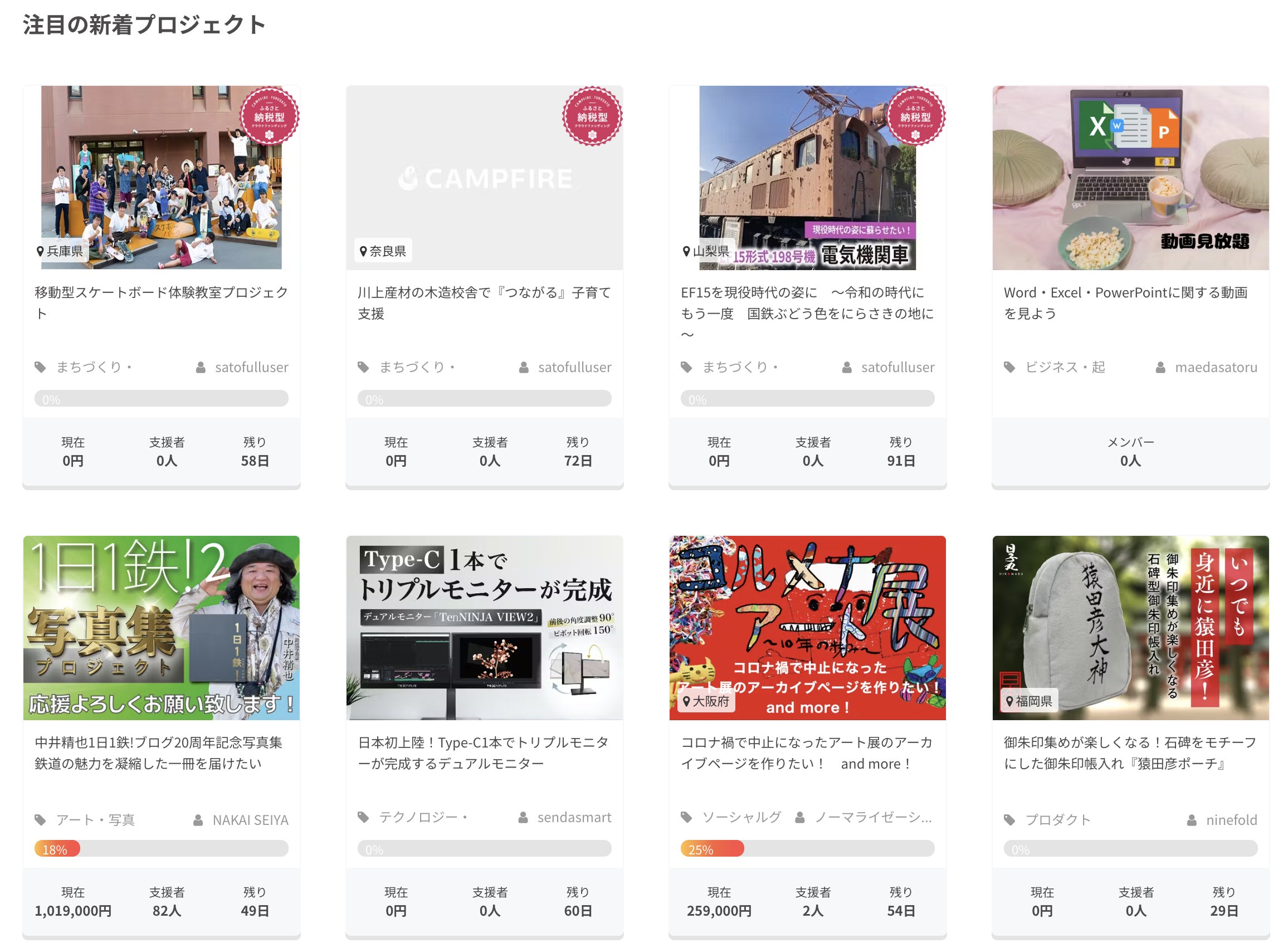Open the ビジネス・起 category link
Image resolution: width=1288 pixels, height=948 pixels.
tap(1065, 367)
